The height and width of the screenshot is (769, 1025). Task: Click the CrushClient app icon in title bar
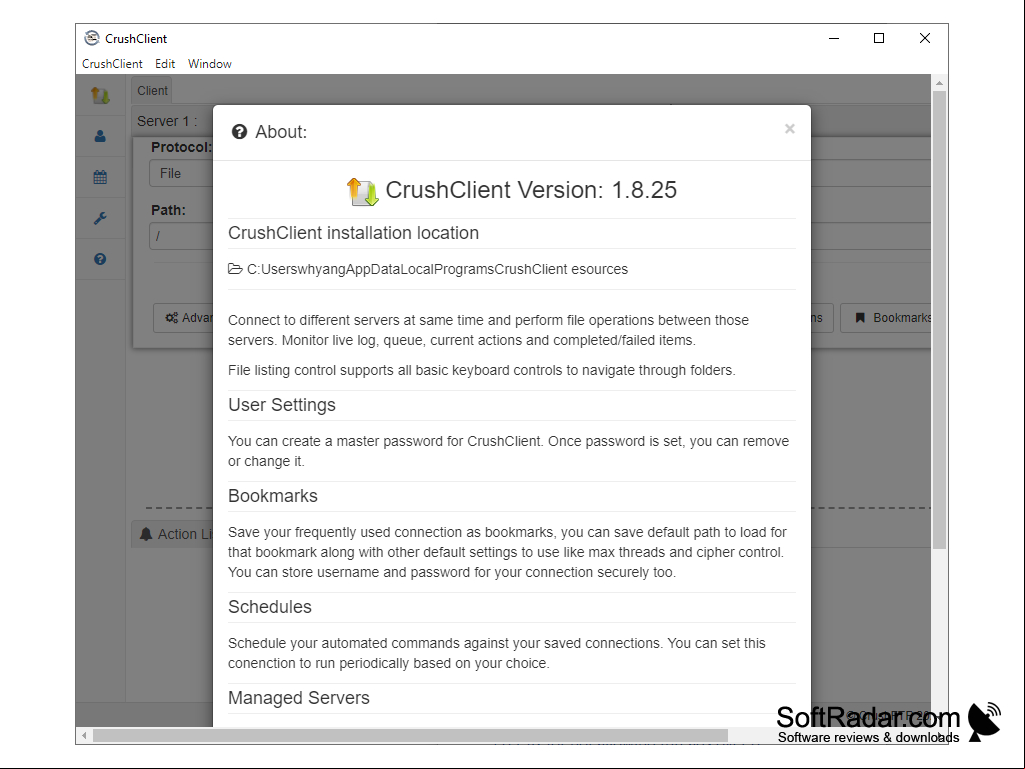[x=92, y=38]
